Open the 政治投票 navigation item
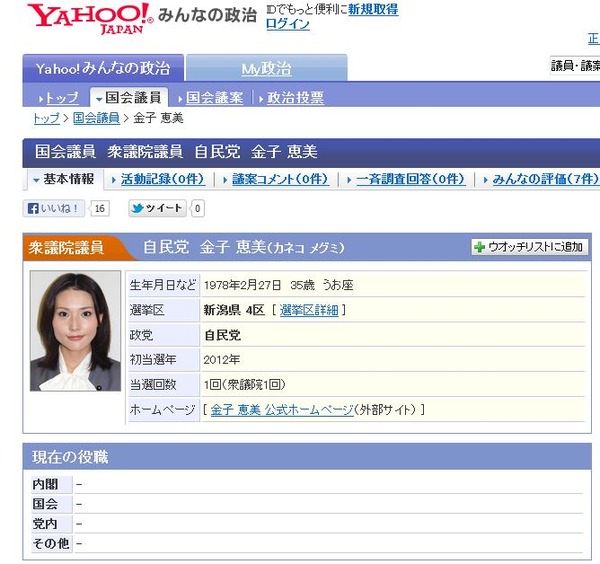The image size is (600, 564). (x=295, y=98)
